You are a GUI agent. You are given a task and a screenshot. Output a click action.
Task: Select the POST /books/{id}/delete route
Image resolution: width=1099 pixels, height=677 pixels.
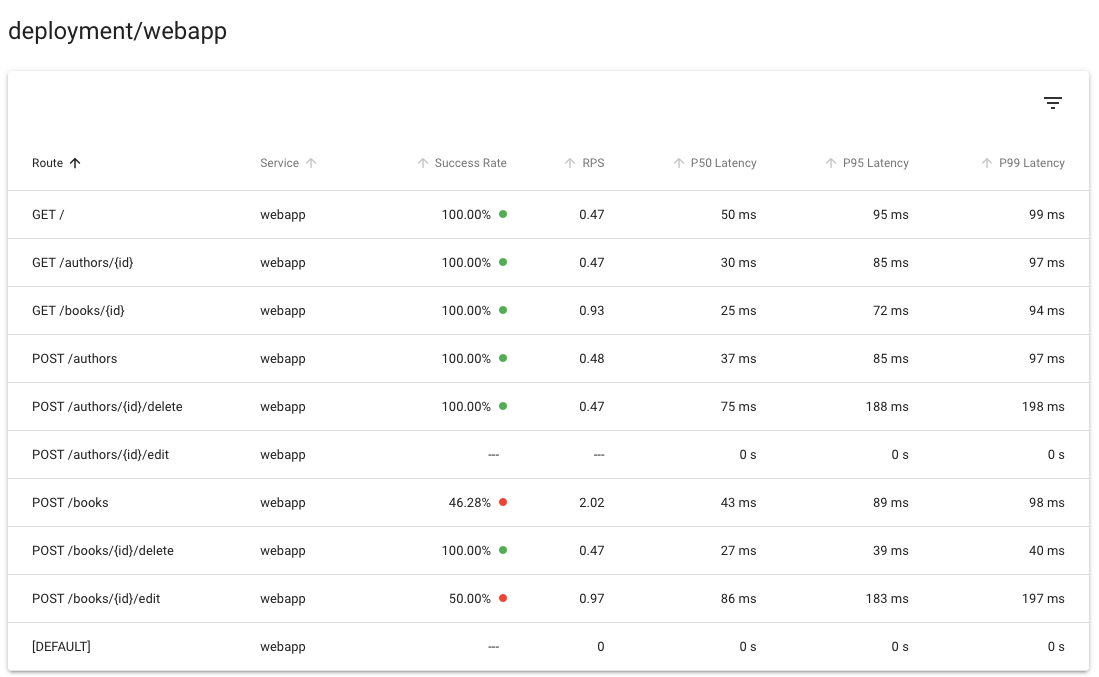(101, 550)
